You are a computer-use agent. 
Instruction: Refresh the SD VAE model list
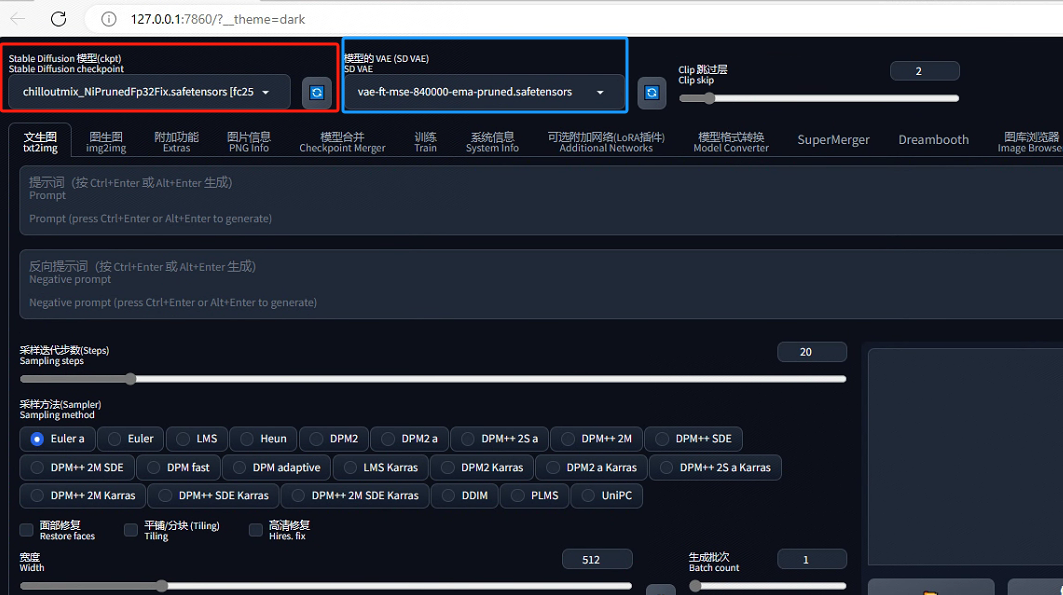[651, 92]
